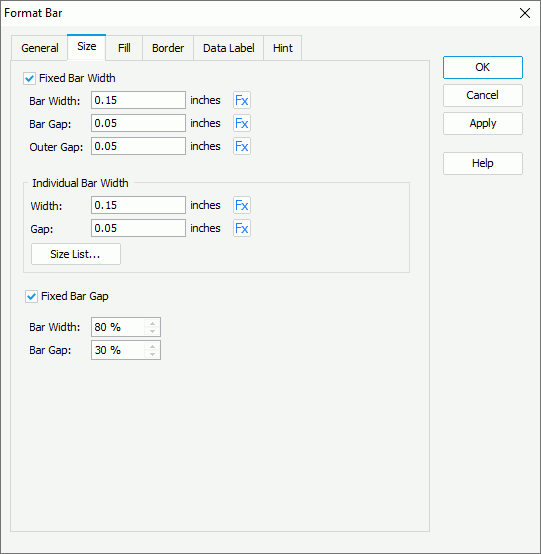Increase Bar Gap percentage with up arrow
This screenshot has width=541, height=554.
click(152, 346)
